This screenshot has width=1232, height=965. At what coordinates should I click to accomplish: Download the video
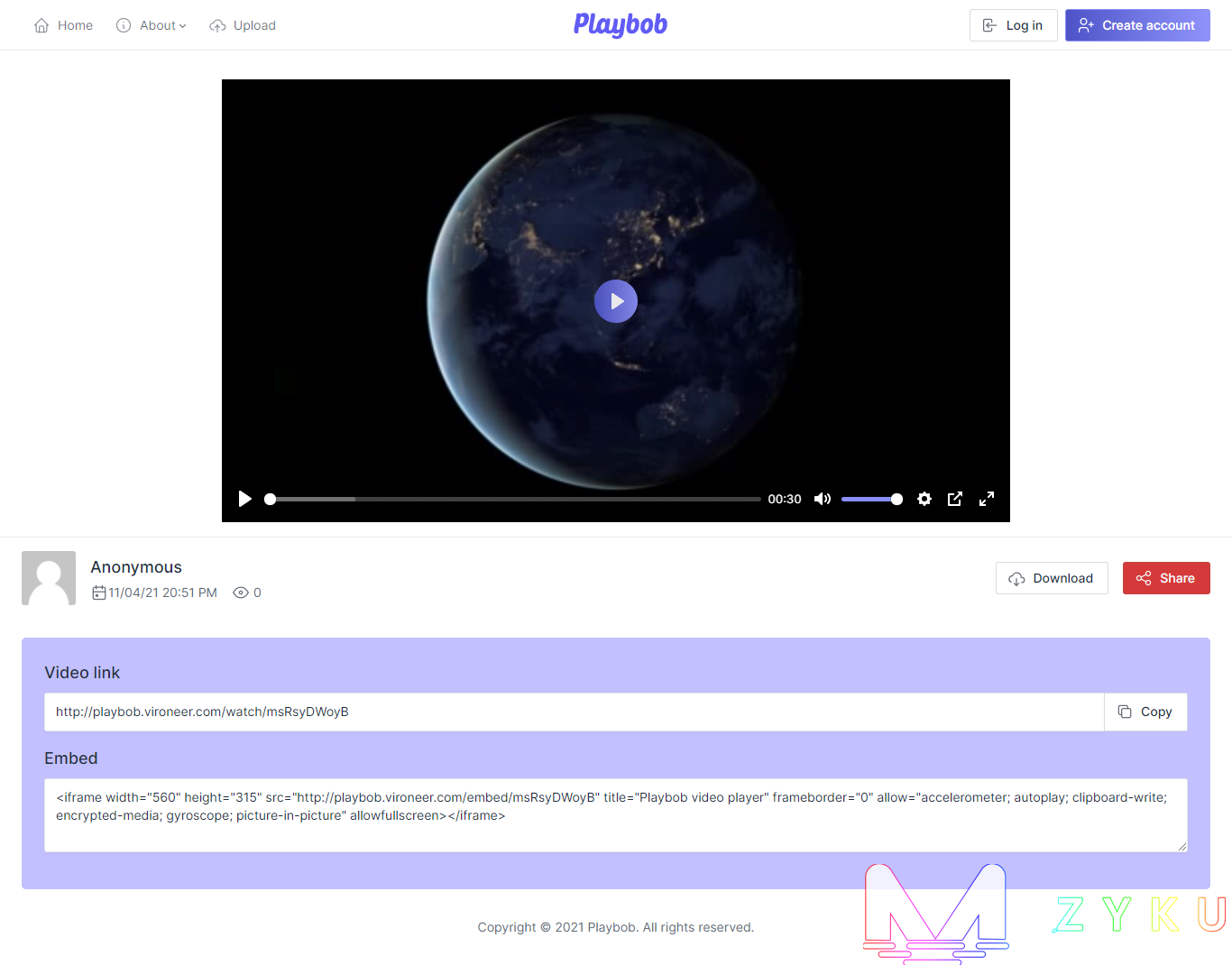[x=1052, y=578]
